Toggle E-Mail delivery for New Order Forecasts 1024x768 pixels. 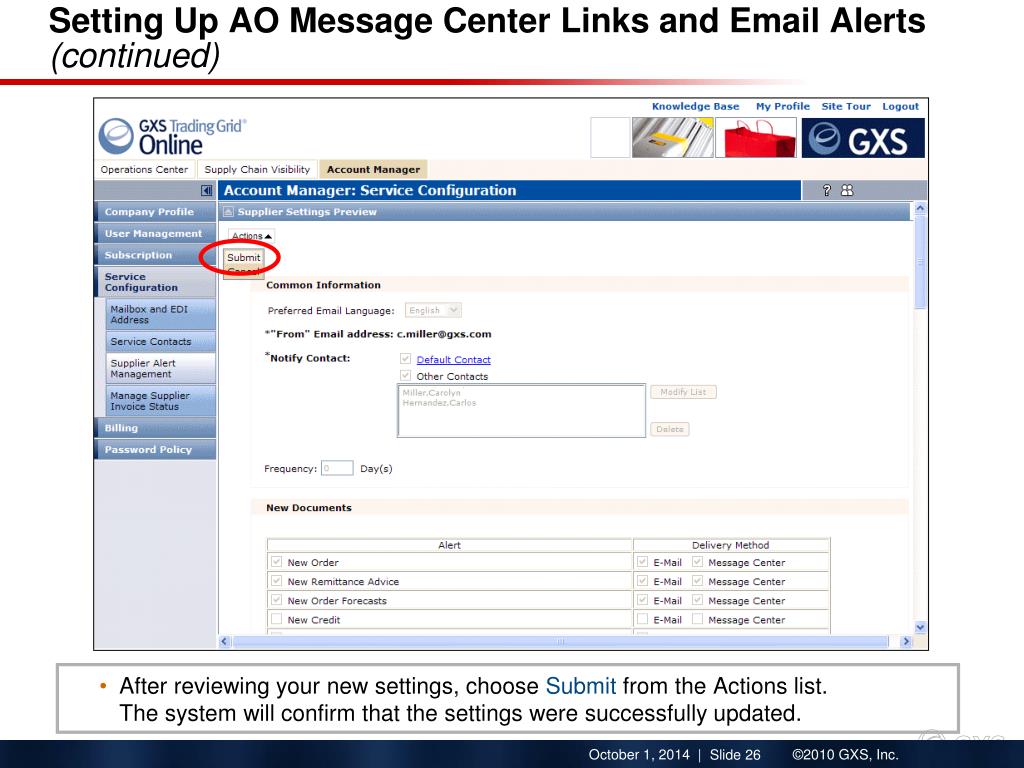tap(643, 600)
